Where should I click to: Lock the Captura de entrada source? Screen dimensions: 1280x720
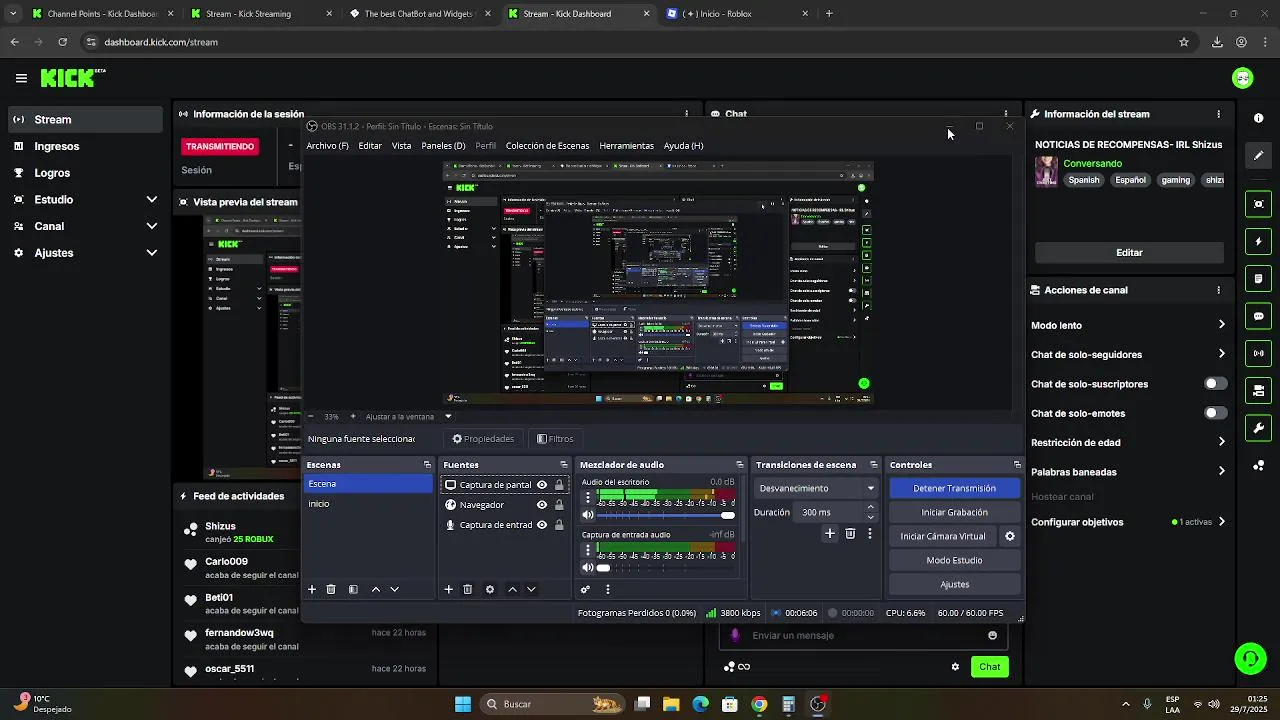tap(559, 525)
